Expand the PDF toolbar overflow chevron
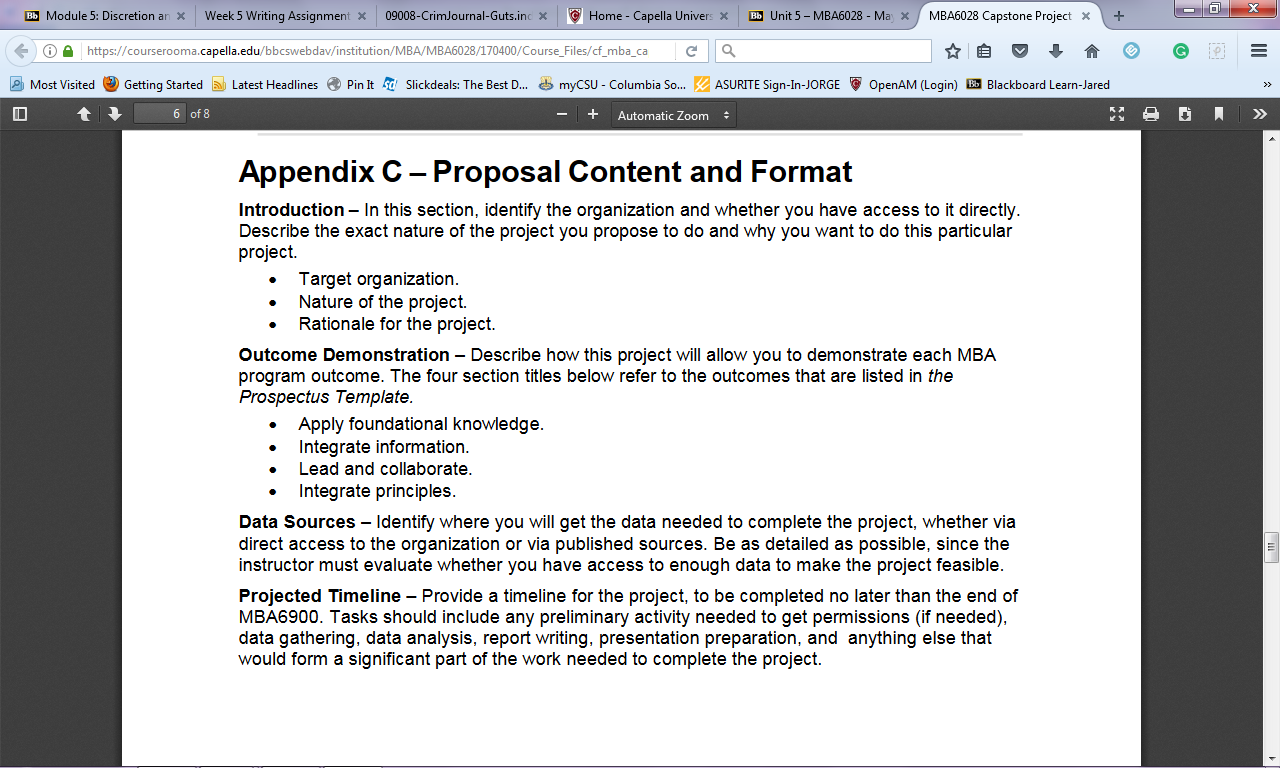The height and width of the screenshot is (768, 1280). pos(1259,114)
